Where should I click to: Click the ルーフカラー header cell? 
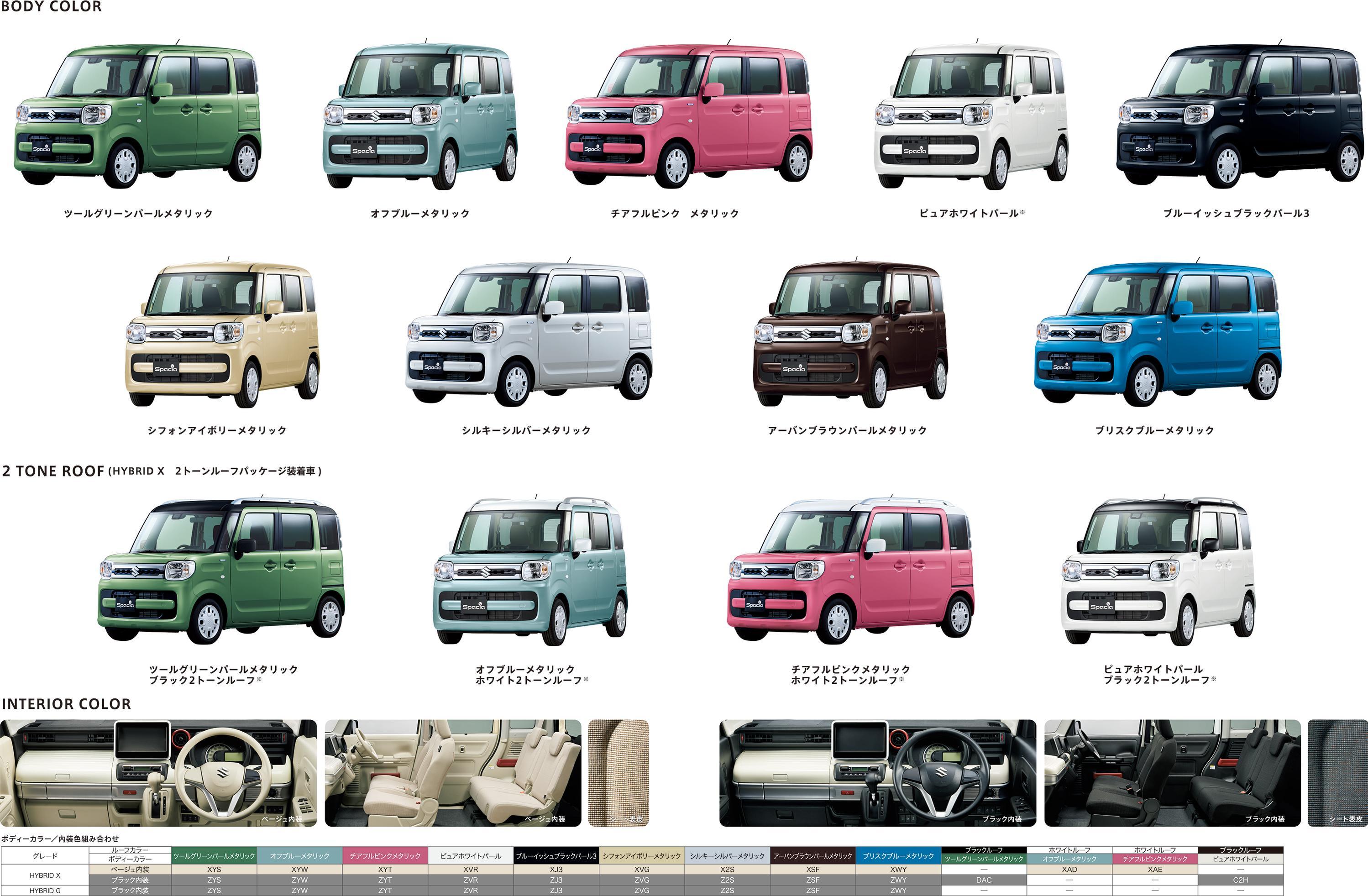click(x=131, y=850)
